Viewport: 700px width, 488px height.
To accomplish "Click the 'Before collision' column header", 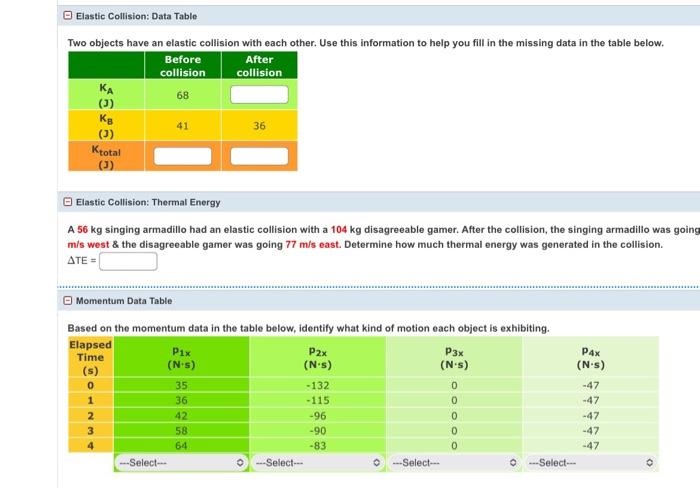I will coord(183,66).
